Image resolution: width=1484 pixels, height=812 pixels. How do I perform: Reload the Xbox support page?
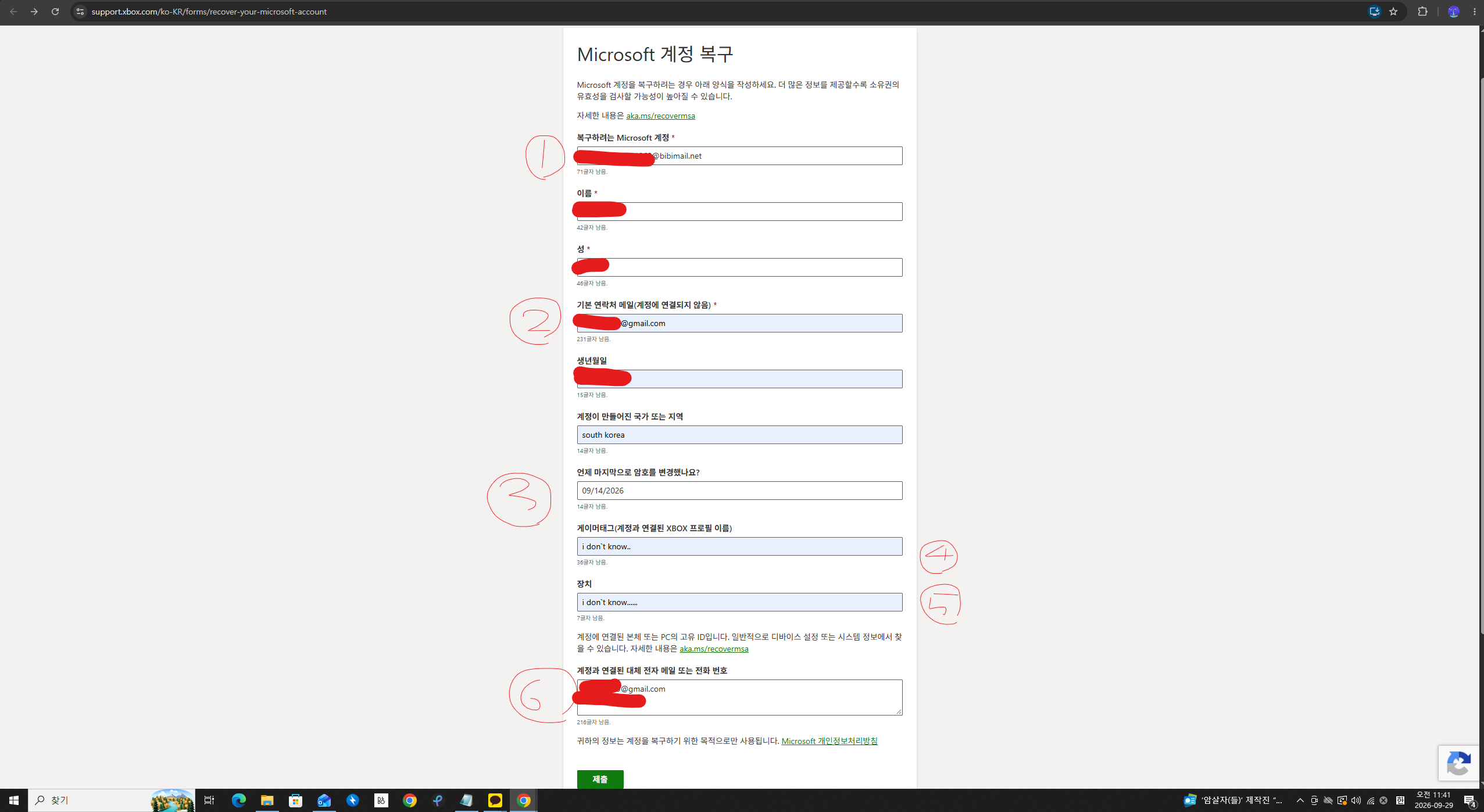point(55,12)
